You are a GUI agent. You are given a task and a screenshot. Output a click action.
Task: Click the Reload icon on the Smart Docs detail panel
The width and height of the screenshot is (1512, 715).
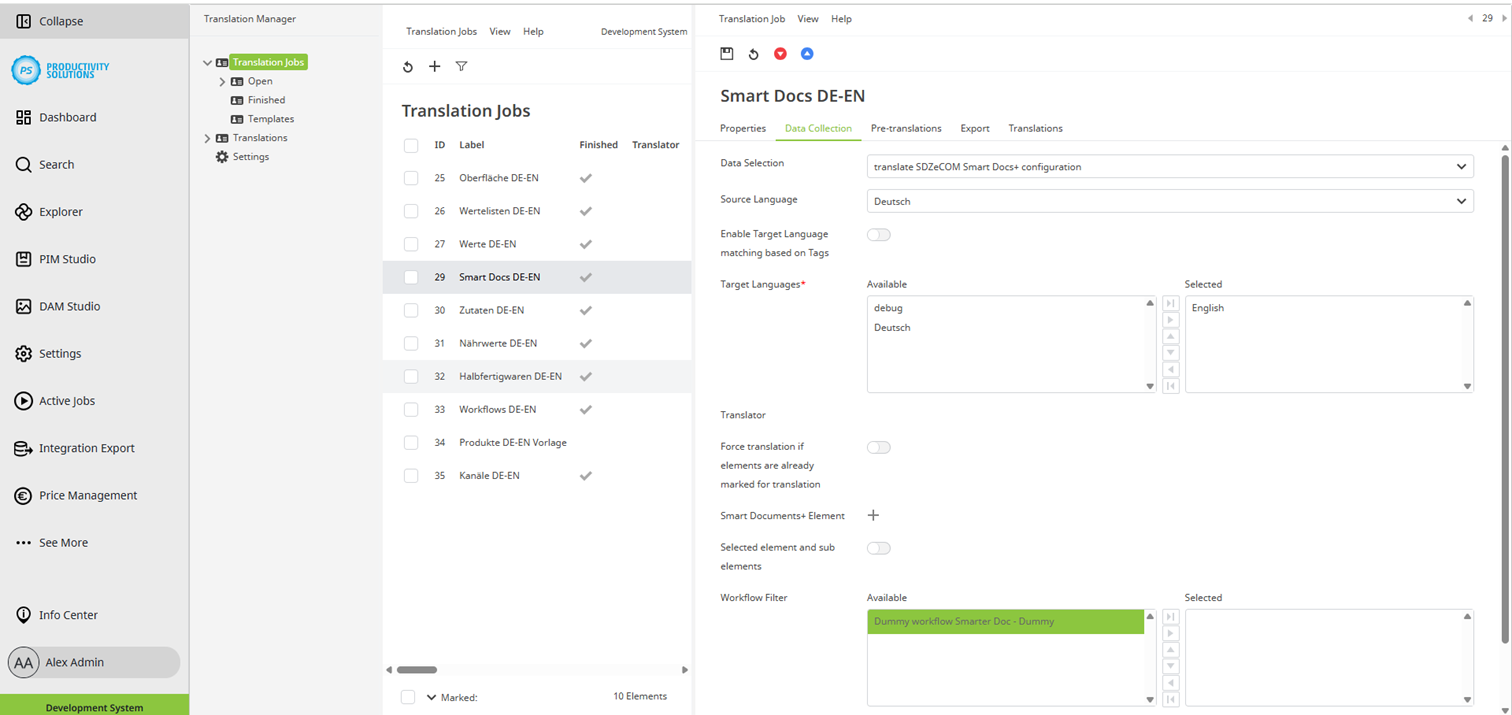point(753,53)
